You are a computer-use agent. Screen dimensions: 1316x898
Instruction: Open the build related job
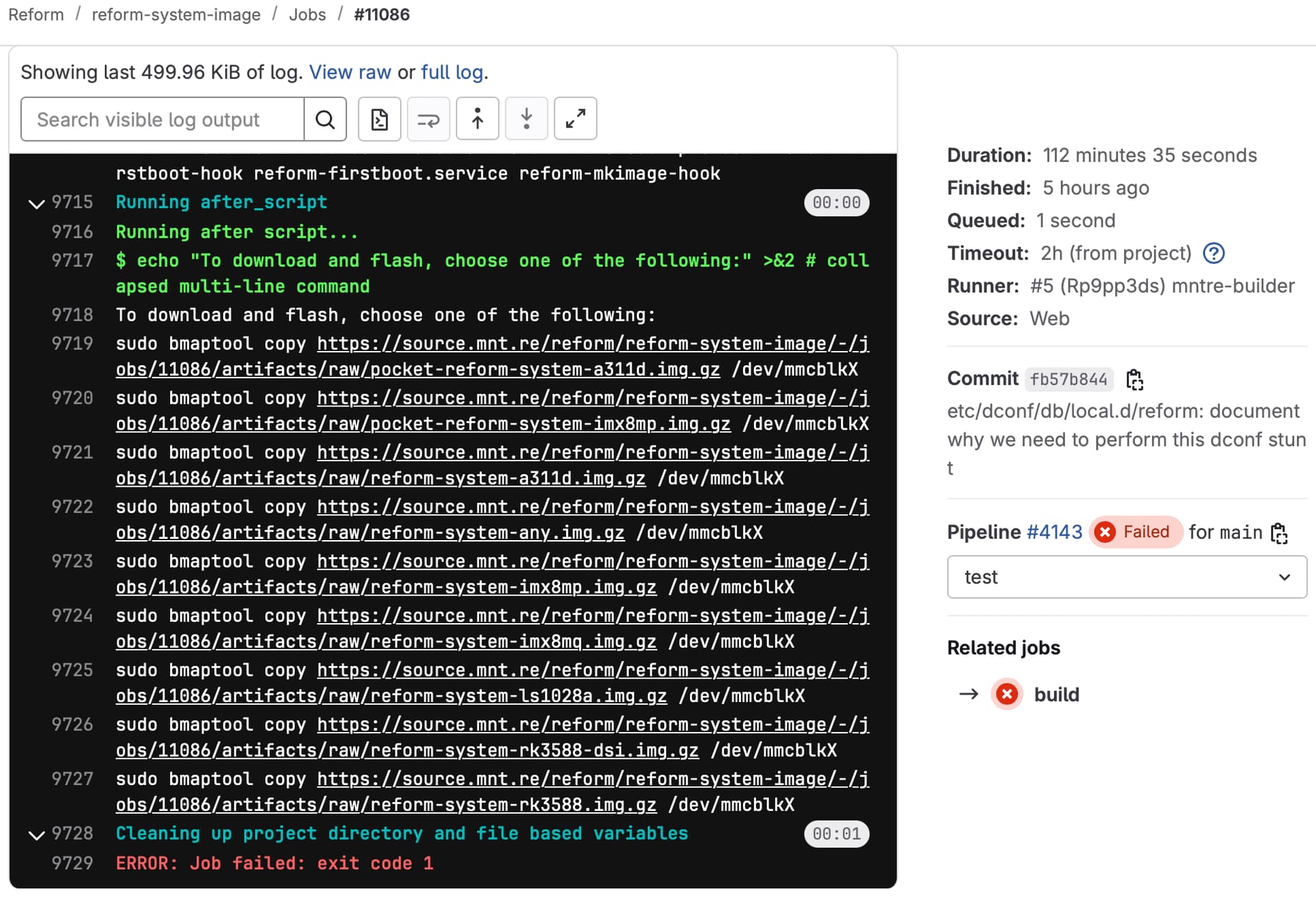[1056, 694]
